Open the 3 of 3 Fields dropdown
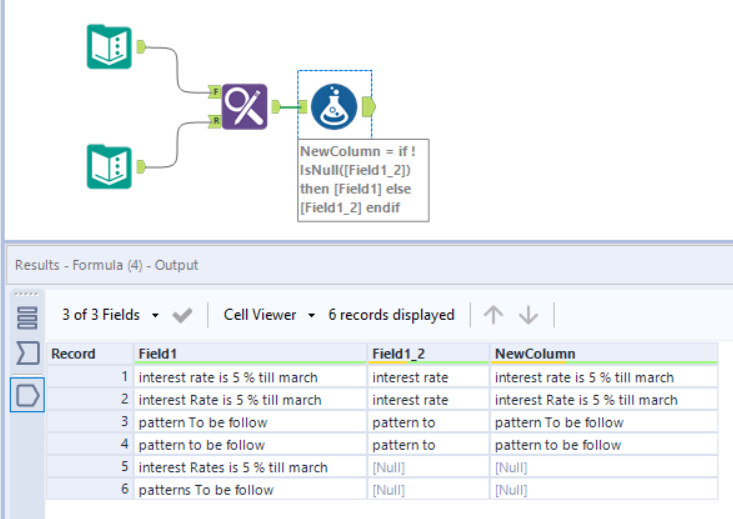This screenshot has width=733, height=519. [110, 315]
